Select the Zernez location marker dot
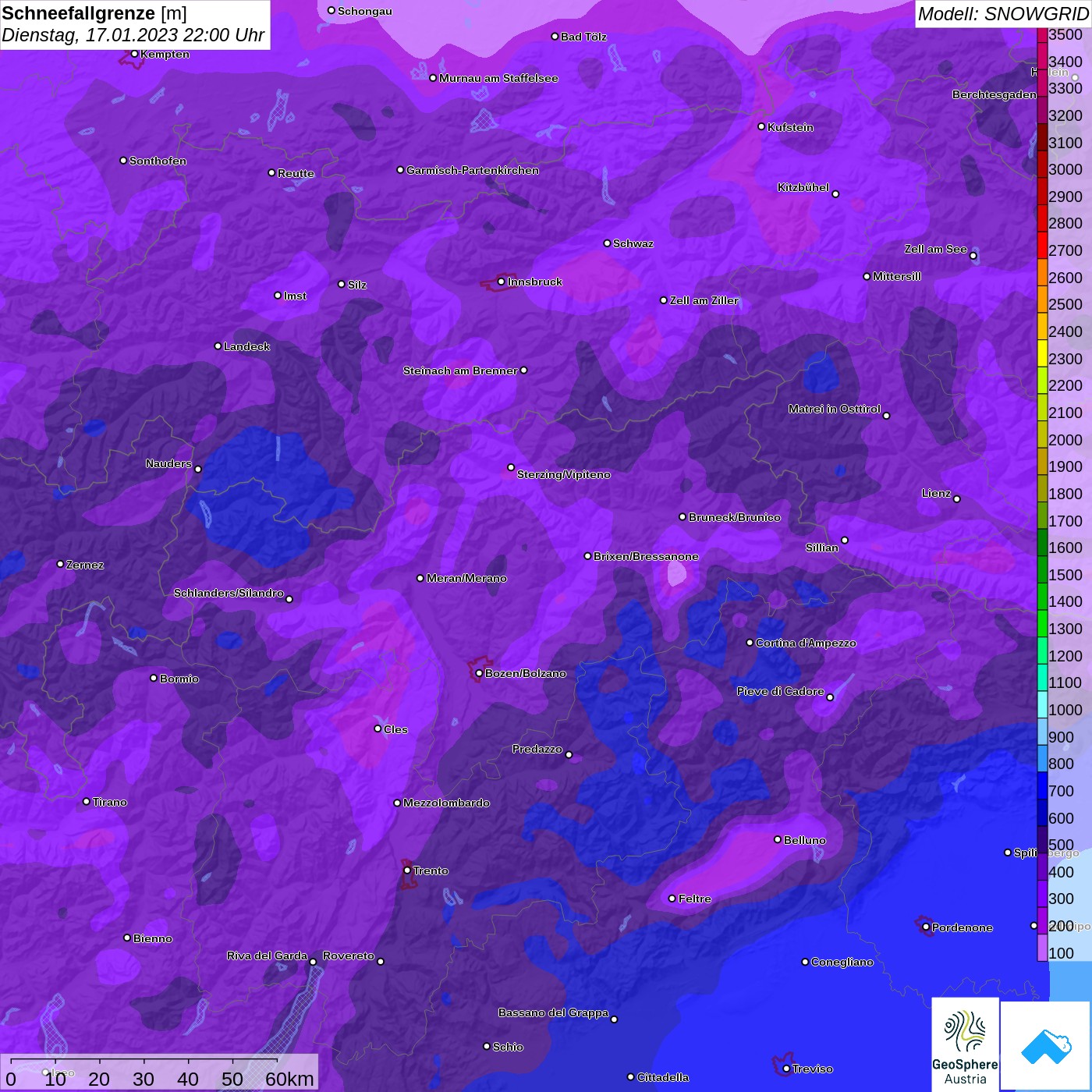 click(x=60, y=564)
